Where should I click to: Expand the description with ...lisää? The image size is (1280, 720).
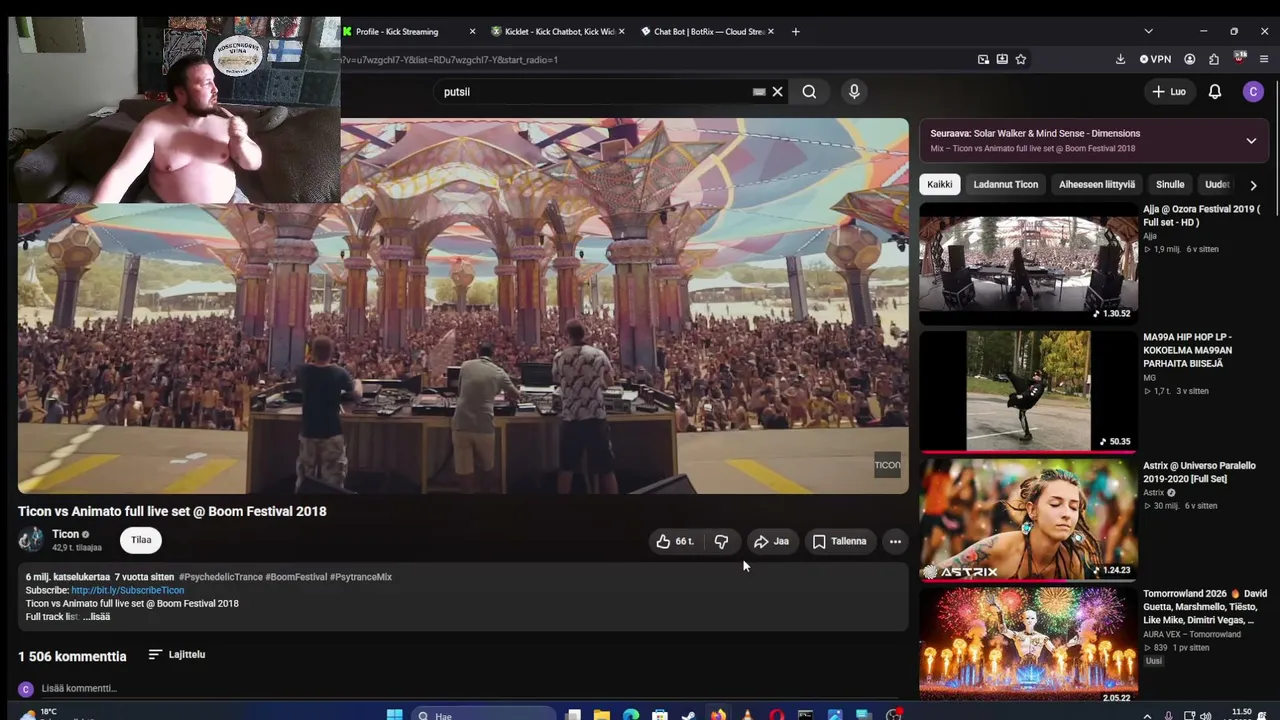(97, 617)
